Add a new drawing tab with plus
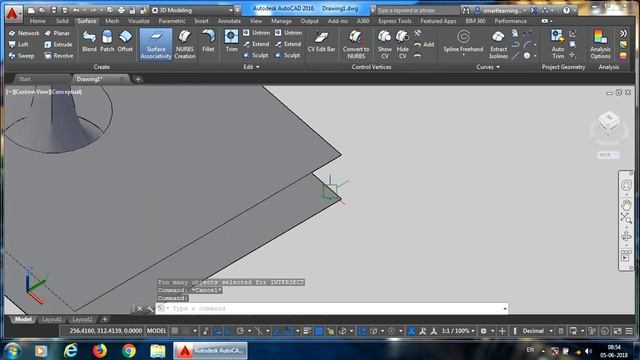The width and height of the screenshot is (640, 360). click(x=138, y=79)
